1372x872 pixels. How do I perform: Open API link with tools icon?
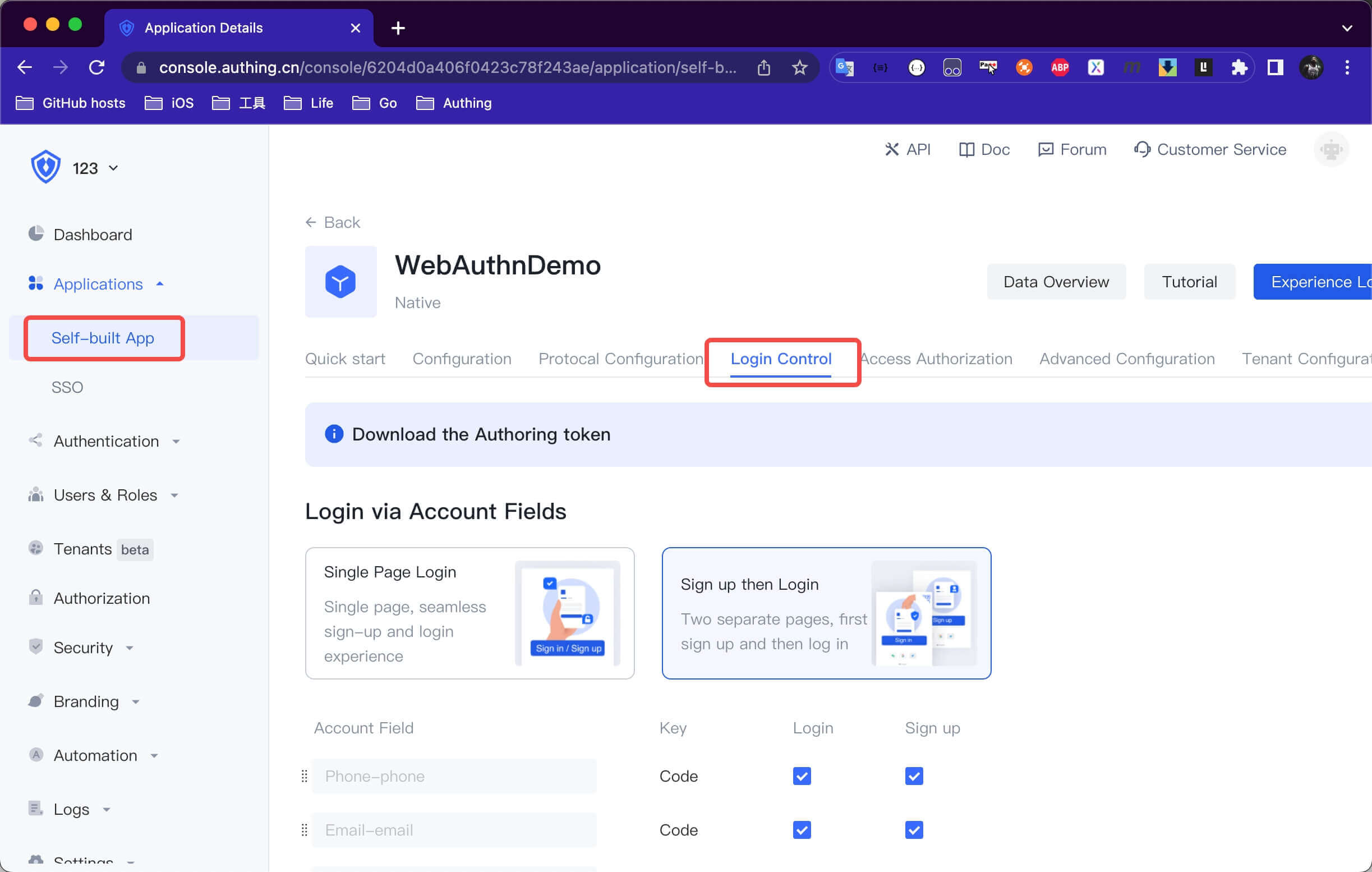click(908, 149)
